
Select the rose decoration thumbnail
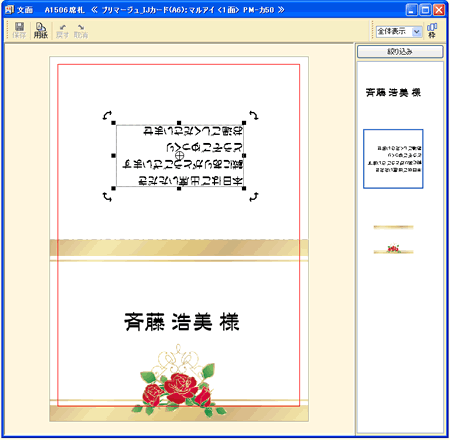point(393,249)
